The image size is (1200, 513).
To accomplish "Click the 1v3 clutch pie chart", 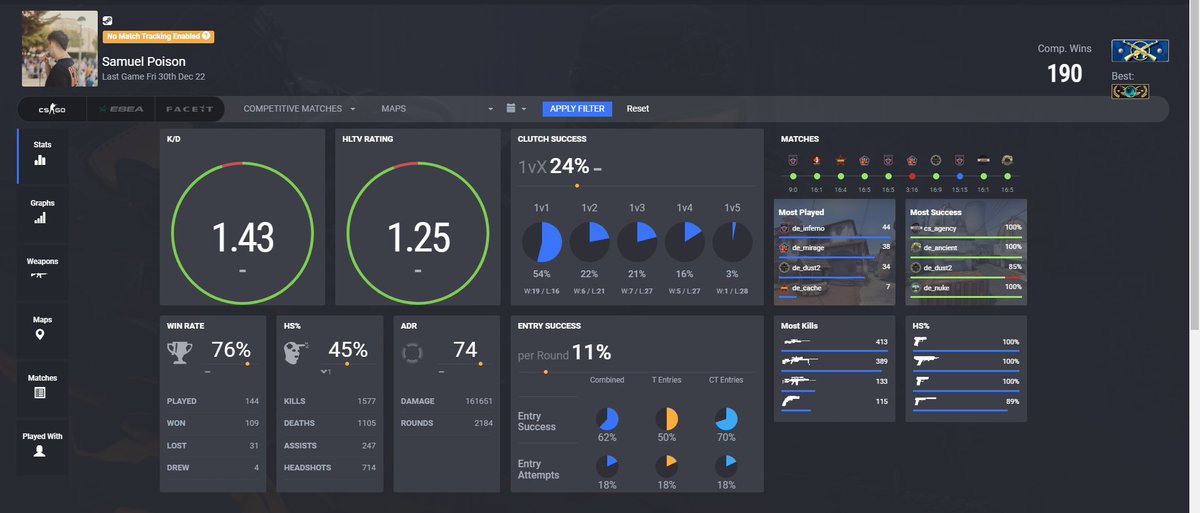I will 637,242.
